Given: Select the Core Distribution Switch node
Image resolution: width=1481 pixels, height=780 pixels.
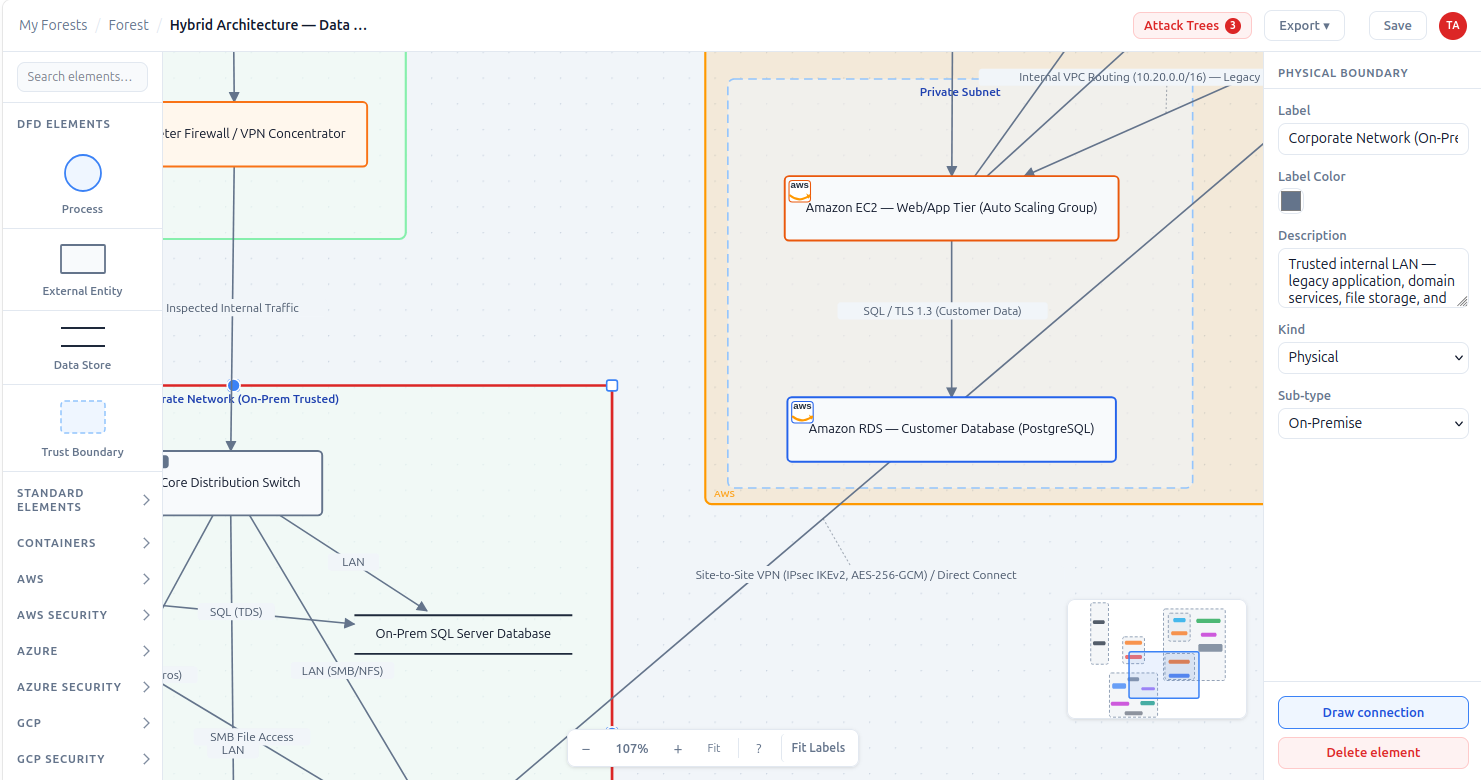Looking at the screenshot, I should tap(241, 483).
